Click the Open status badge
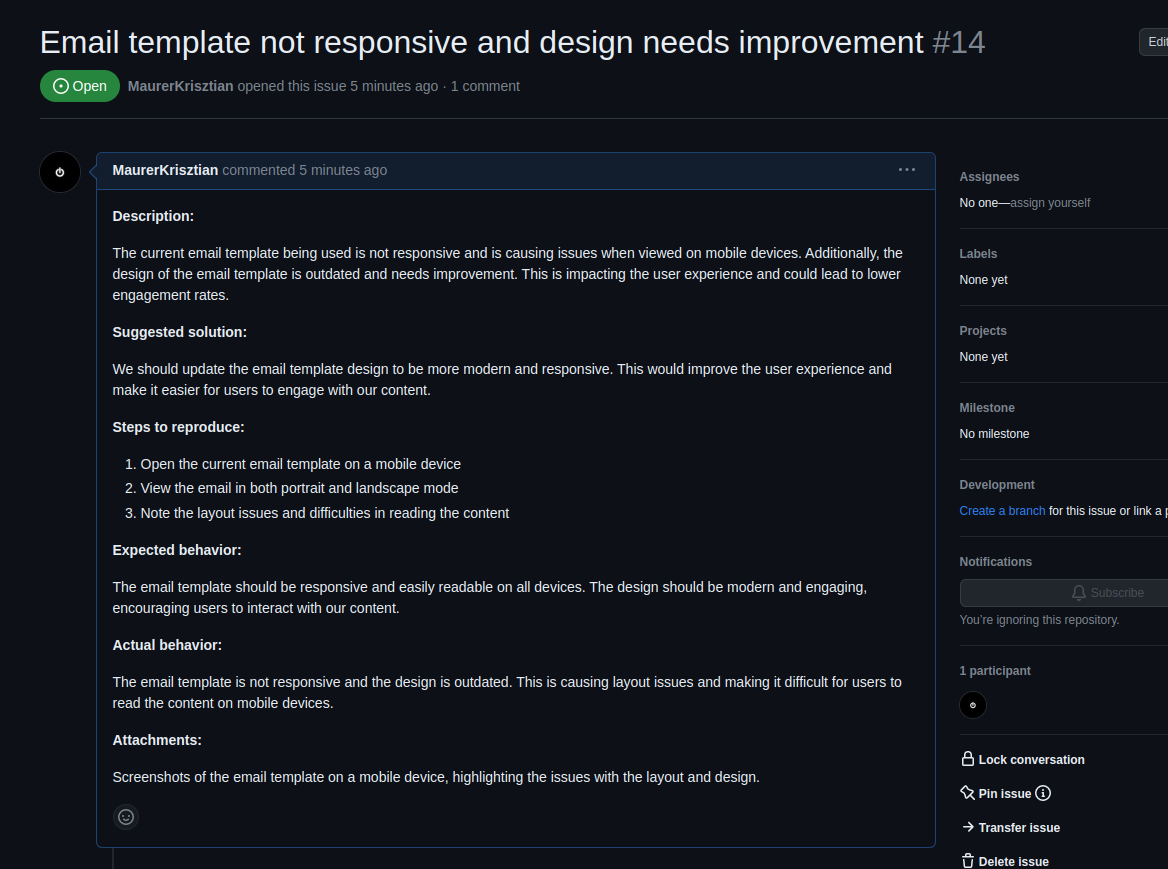Viewport: 1168px width, 869px height. (x=79, y=85)
